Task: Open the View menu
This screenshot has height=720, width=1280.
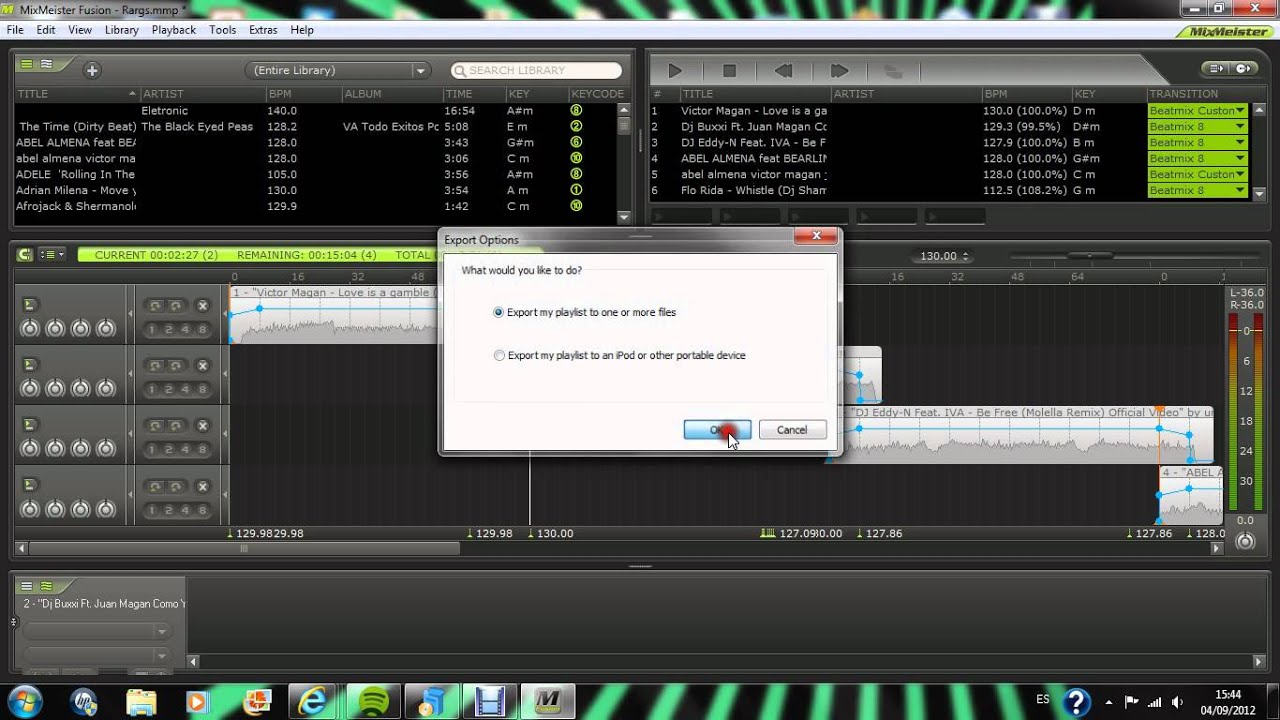Action: pyautogui.click(x=80, y=30)
